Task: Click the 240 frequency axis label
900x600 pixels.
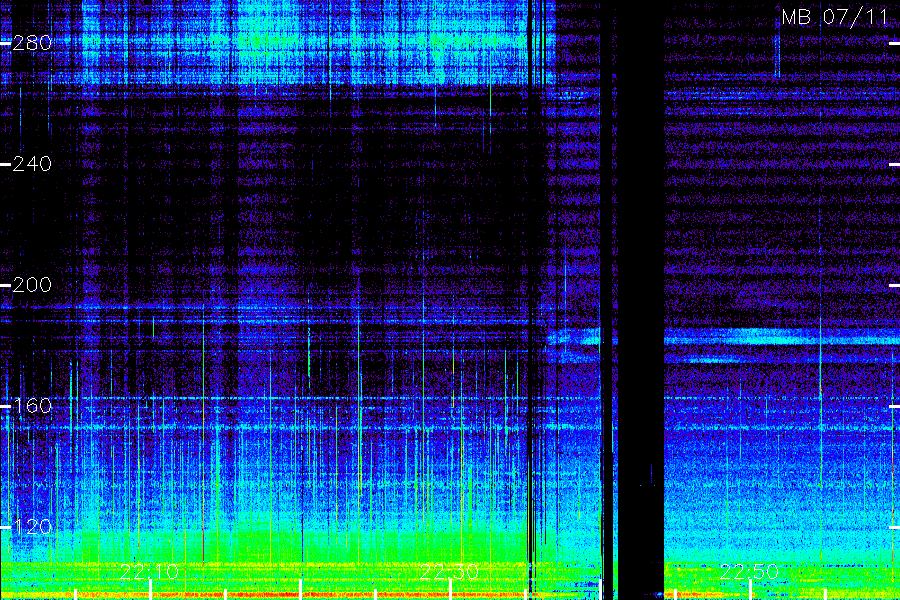Action: (32, 164)
